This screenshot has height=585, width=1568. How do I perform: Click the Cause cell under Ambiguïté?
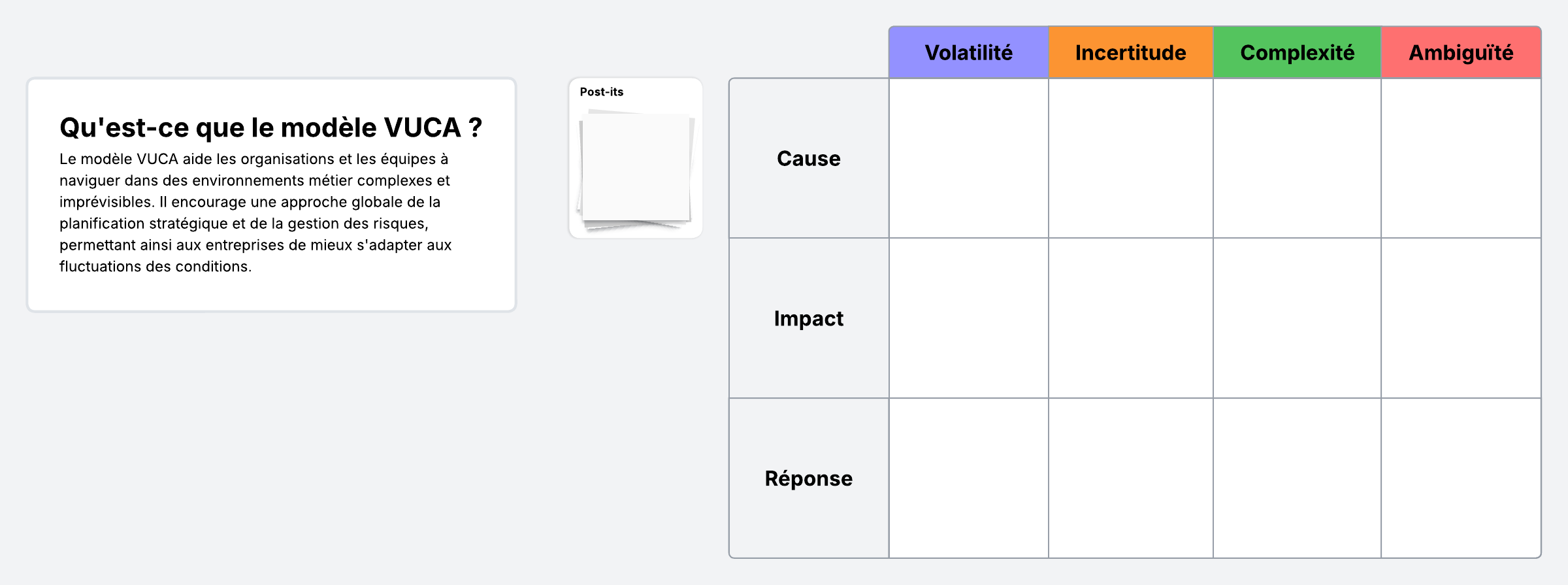1461,158
